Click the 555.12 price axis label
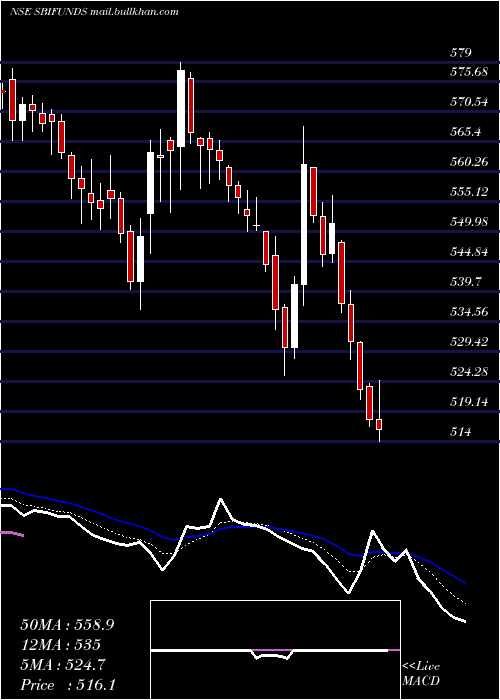500x700 pixels. tap(469, 192)
